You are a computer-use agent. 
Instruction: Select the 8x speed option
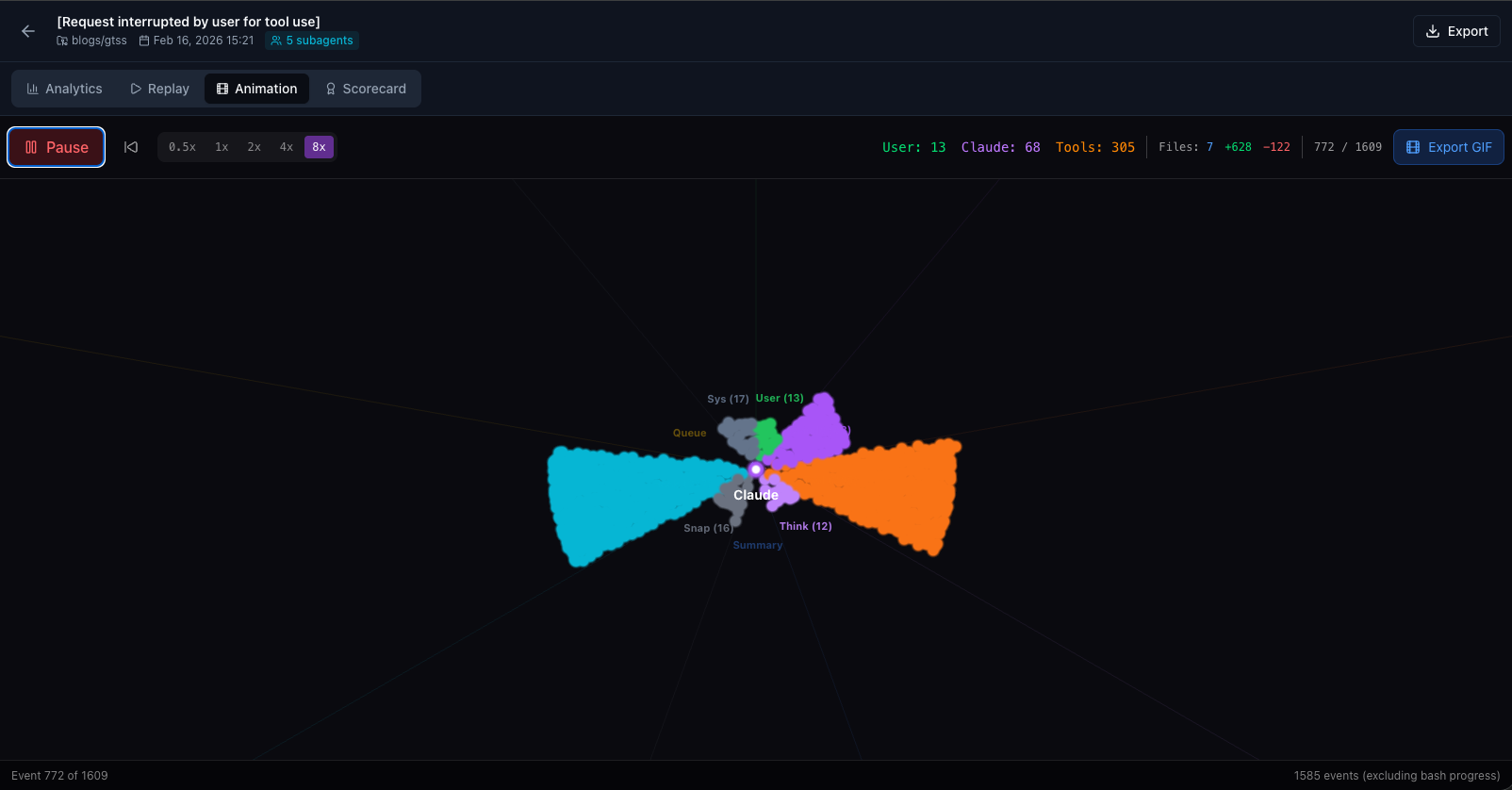click(x=319, y=147)
